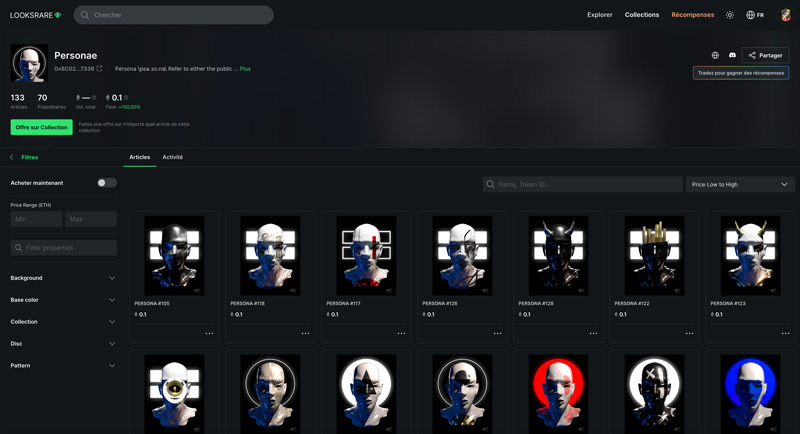Screen dimensions: 800x434
Task: Expand the Pattern filter
Action: click(63, 366)
